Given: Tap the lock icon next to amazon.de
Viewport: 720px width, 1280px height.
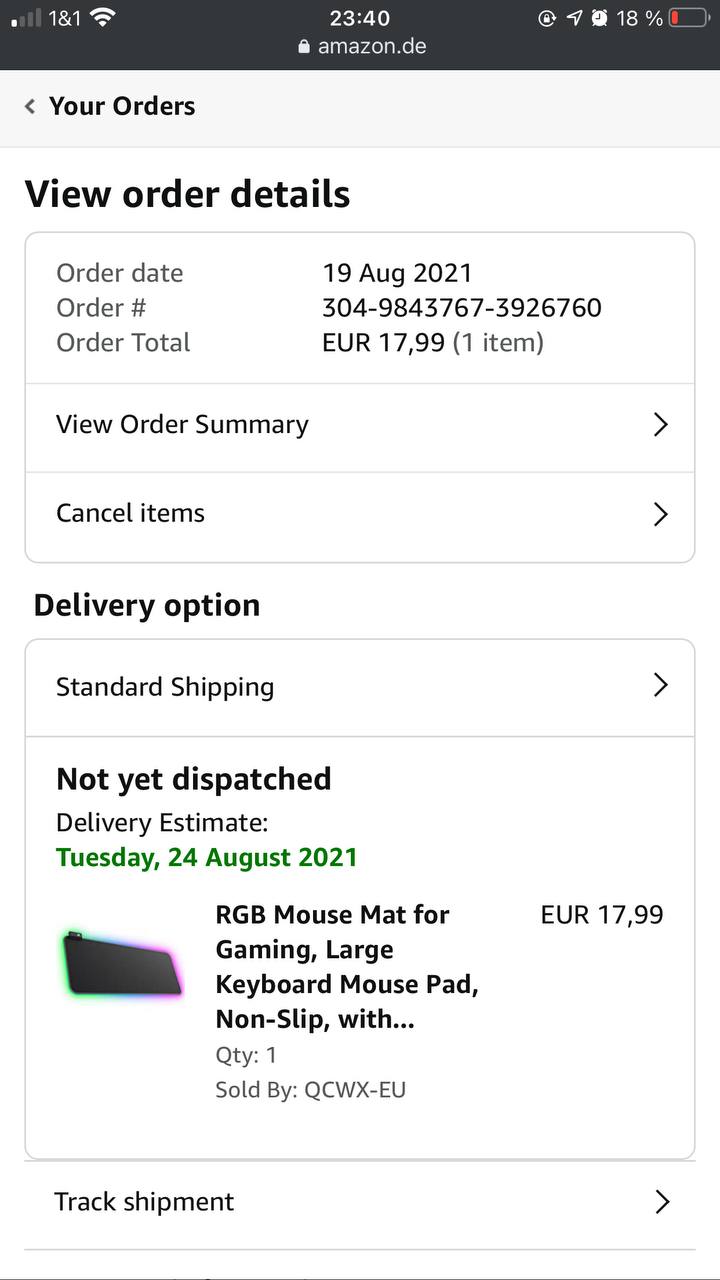Looking at the screenshot, I should [304, 47].
